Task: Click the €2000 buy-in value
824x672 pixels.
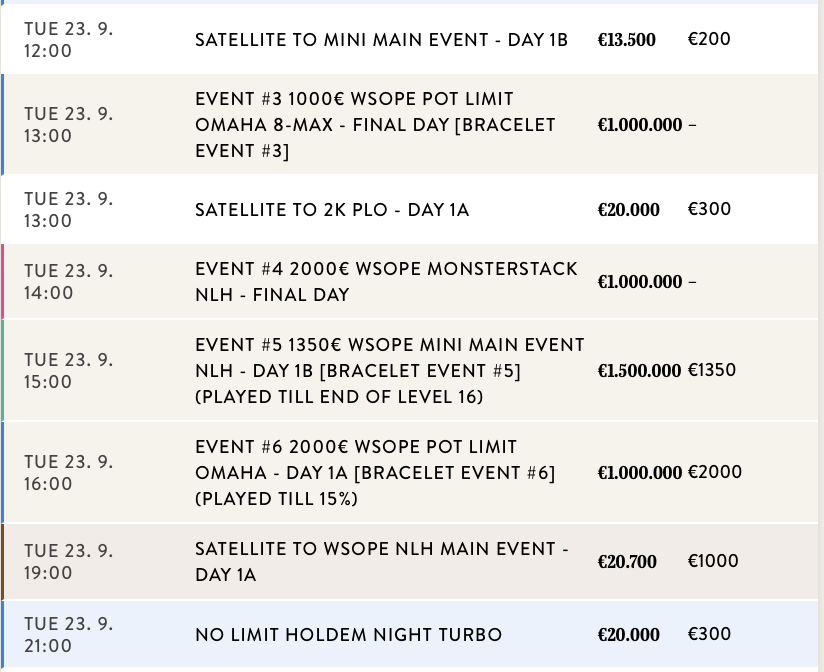Action: point(715,472)
